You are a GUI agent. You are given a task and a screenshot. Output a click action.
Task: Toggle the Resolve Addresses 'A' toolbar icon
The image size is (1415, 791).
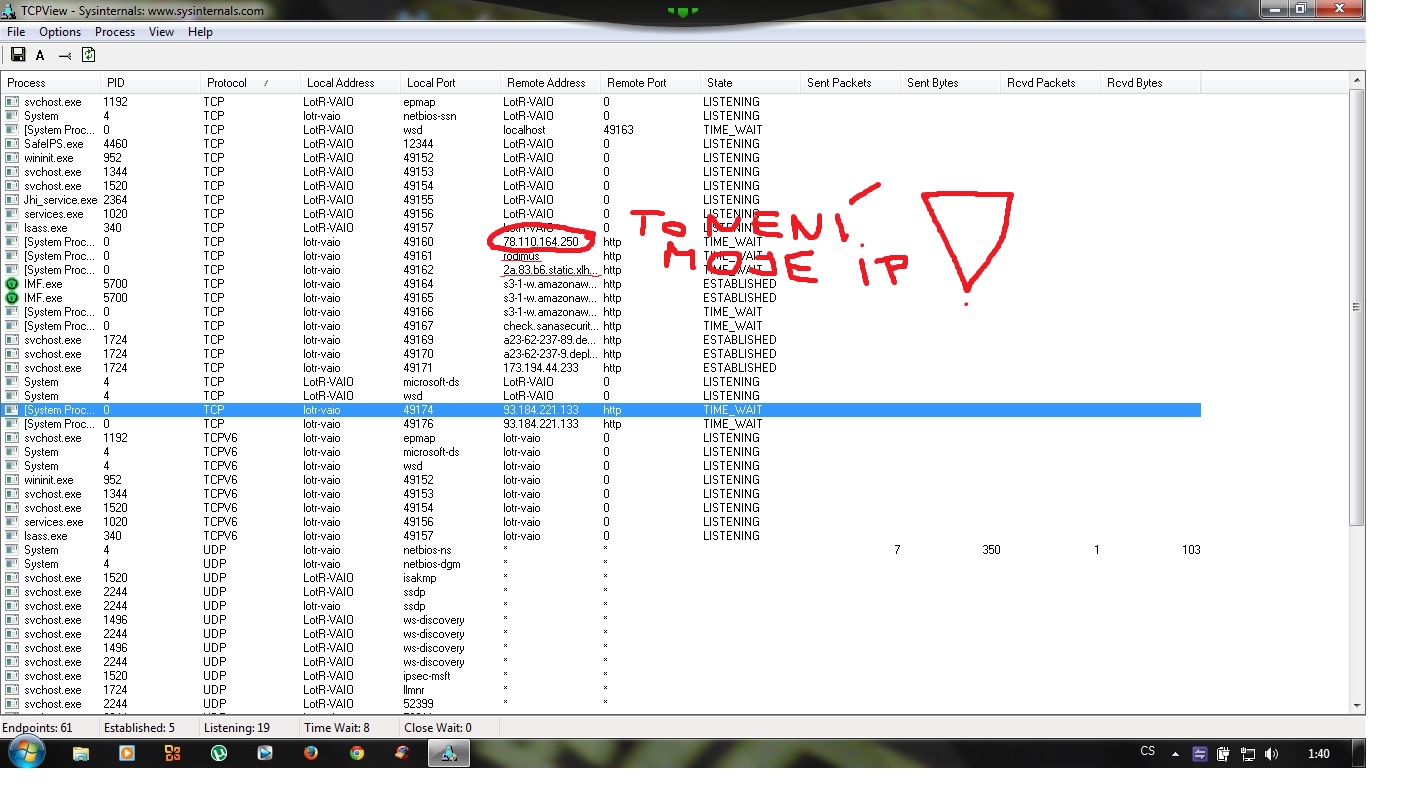tap(40, 56)
